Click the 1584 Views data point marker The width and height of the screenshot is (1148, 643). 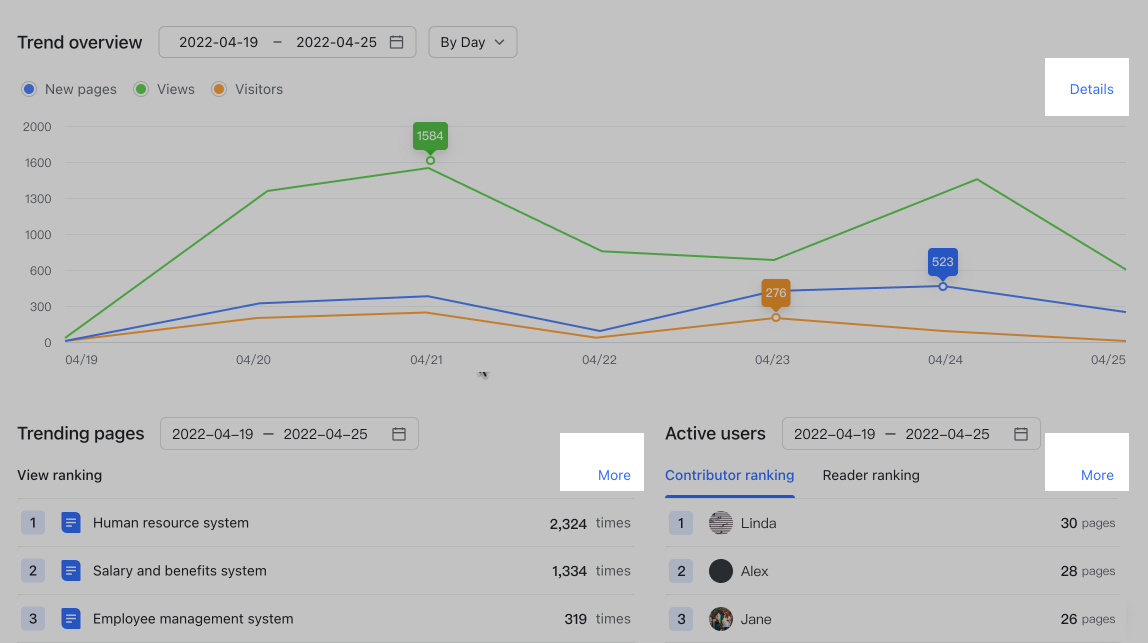(x=430, y=160)
